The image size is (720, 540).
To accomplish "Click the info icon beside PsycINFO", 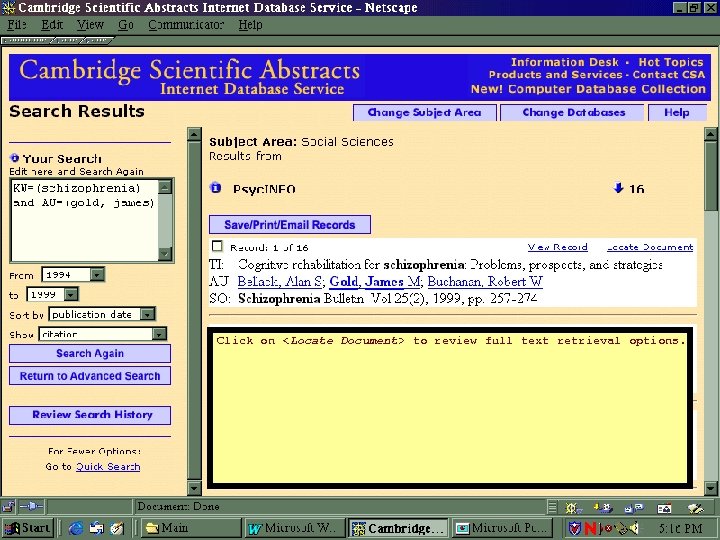I will (x=215, y=187).
